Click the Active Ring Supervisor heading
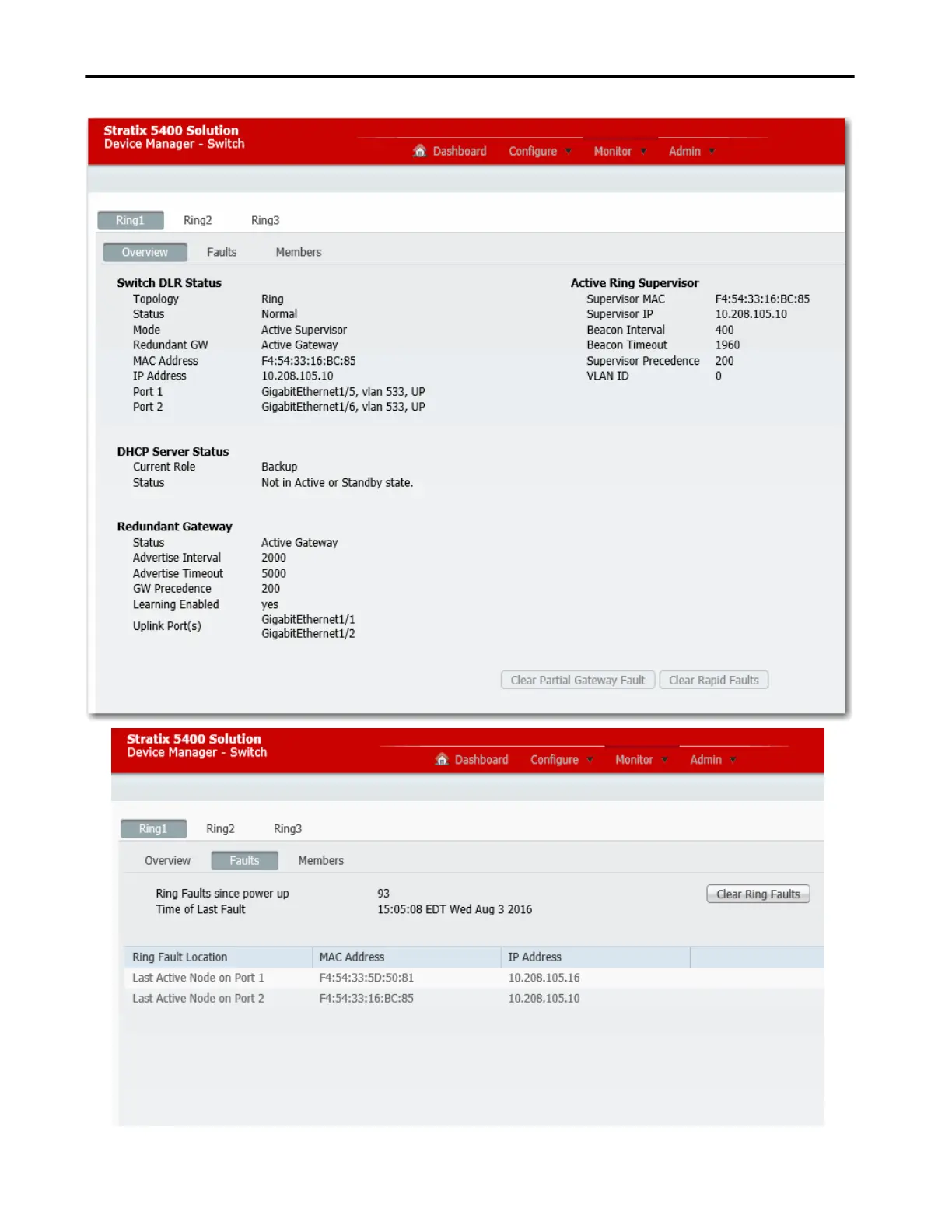The width and height of the screenshot is (952, 1232). (635, 283)
